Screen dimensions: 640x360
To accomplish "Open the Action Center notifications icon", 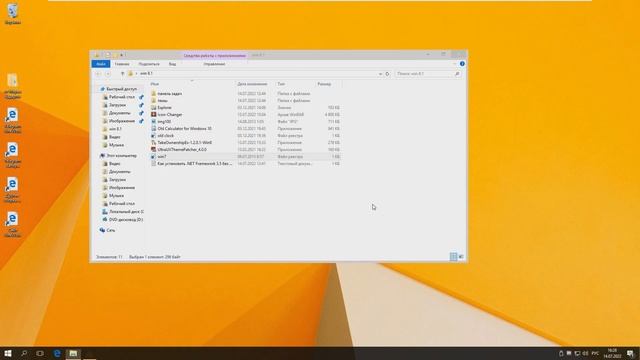I will pos(630,353).
